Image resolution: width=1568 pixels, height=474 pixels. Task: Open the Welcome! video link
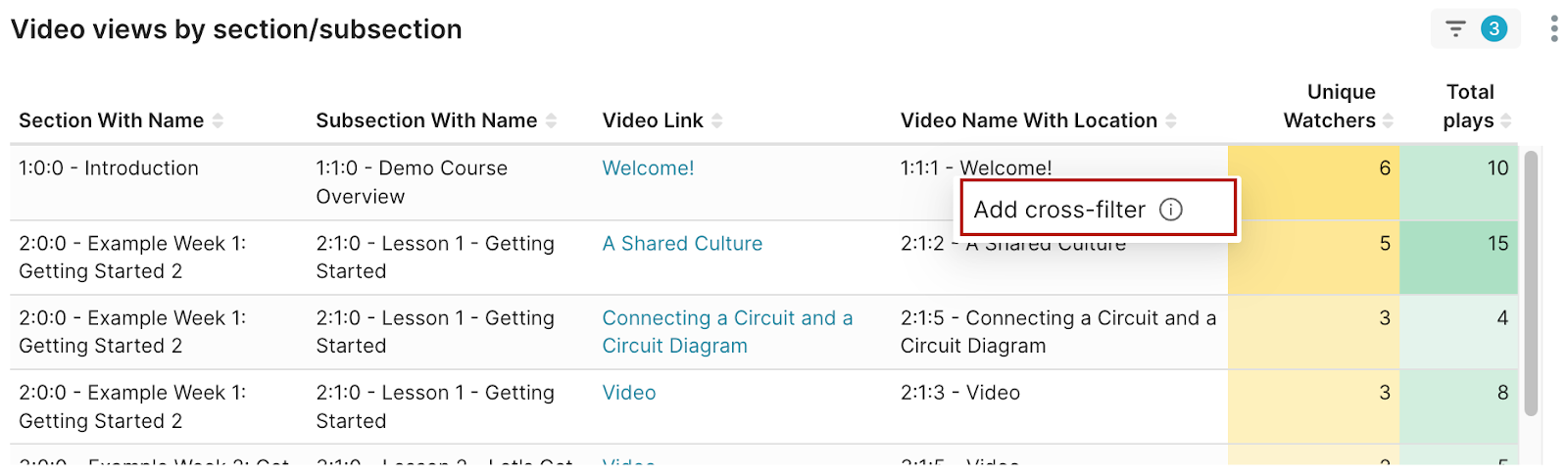(x=648, y=168)
